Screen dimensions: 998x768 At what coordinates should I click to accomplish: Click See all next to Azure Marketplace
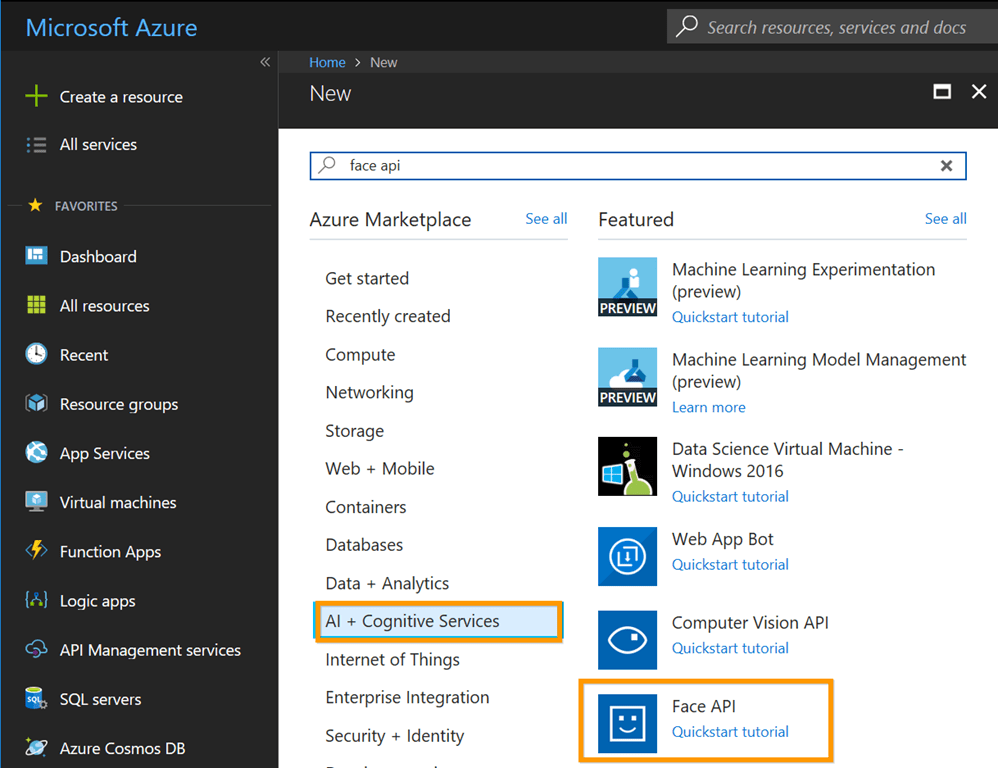546,219
